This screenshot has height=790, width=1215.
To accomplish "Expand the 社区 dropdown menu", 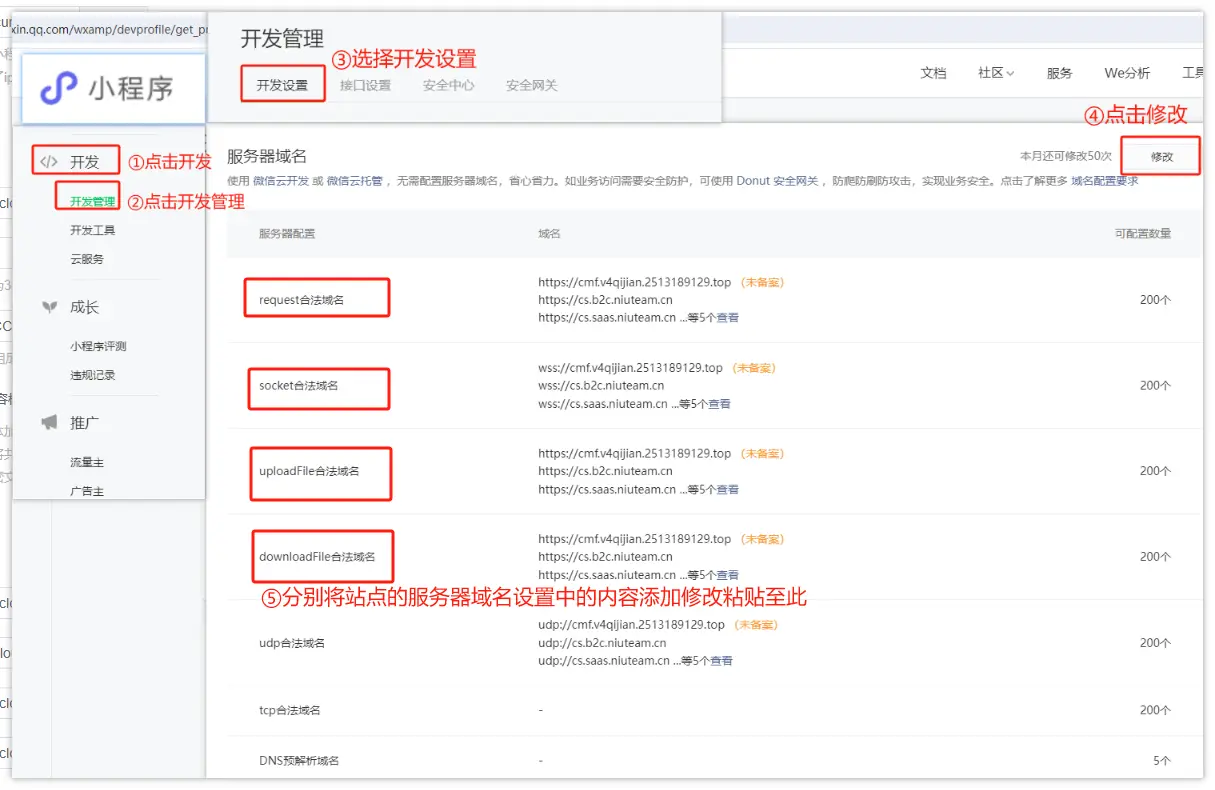I will [x=995, y=73].
